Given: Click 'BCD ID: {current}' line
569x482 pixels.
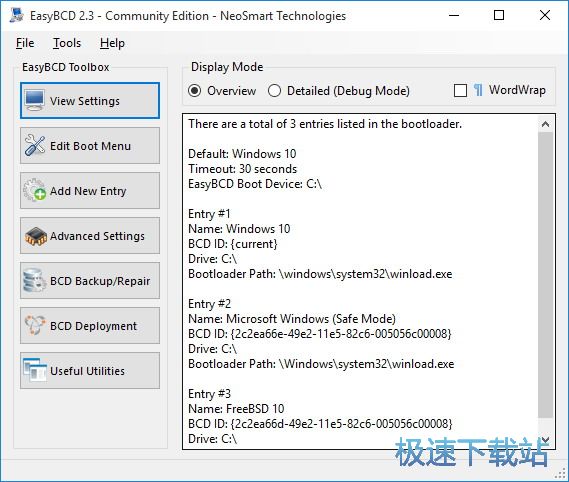Looking at the screenshot, I should coord(233,244).
